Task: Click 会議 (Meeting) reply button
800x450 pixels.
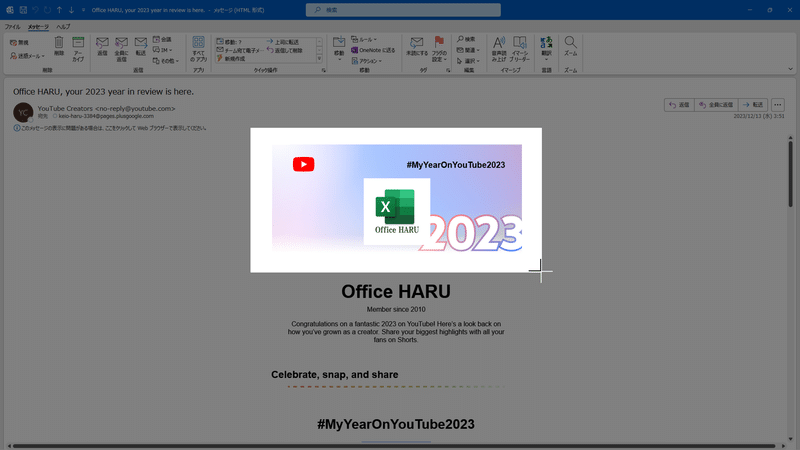Action: tap(162, 39)
